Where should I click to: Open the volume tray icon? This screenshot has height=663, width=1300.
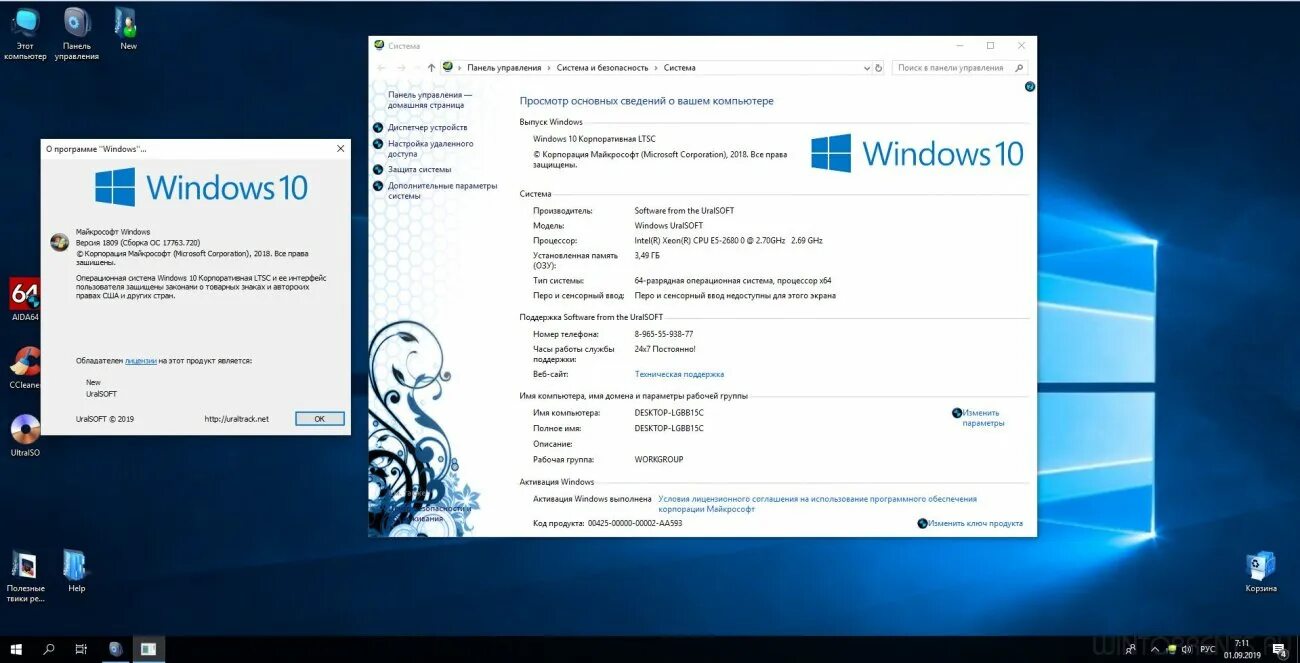tap(1186, 649)
